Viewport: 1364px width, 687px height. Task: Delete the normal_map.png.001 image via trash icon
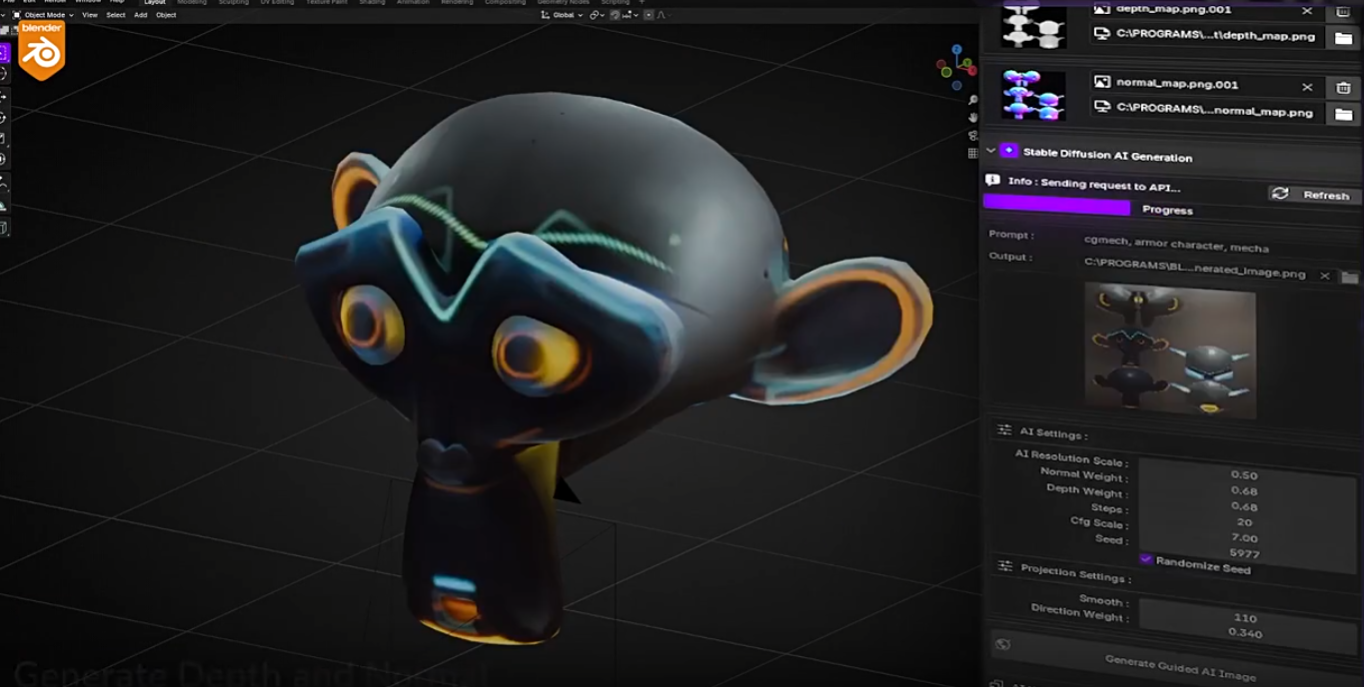click(x=1343, y=87)
